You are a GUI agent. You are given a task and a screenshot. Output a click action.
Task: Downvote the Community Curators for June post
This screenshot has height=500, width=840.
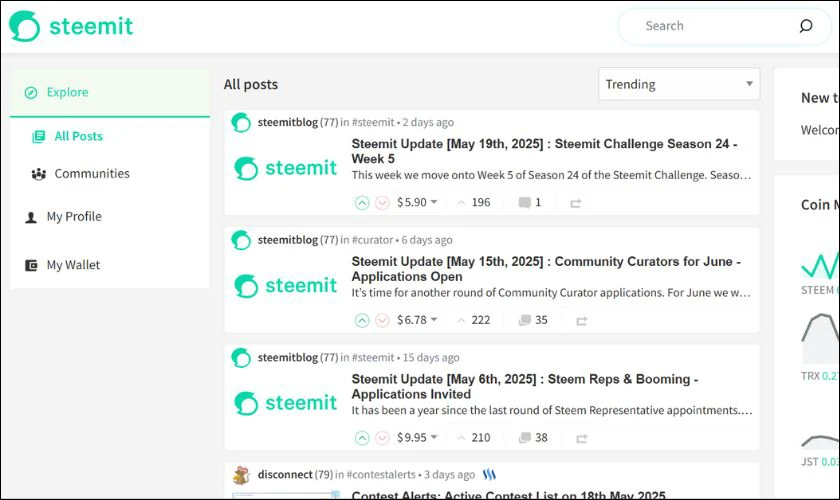[382, 320]
